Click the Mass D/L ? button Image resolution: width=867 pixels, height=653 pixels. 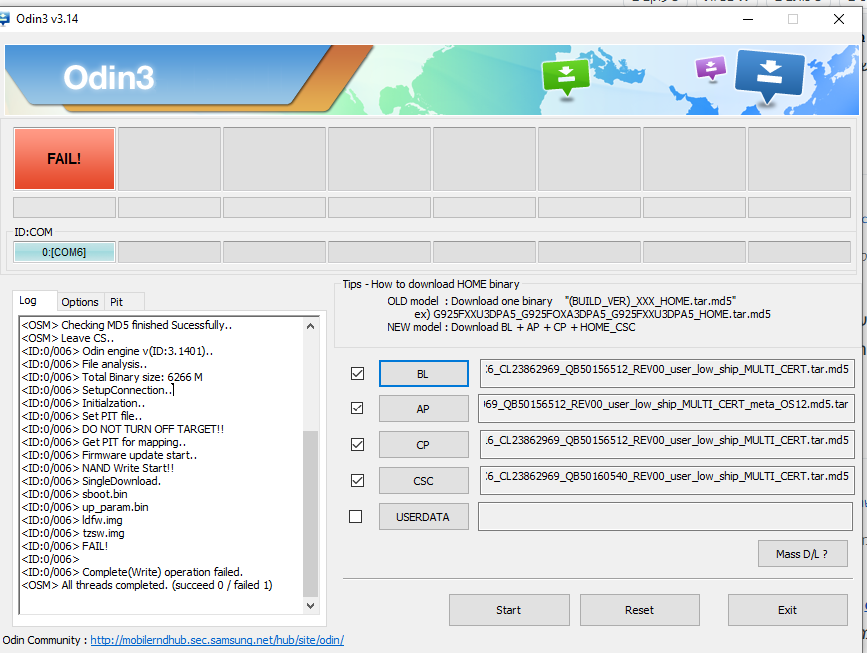click(802, 553)
